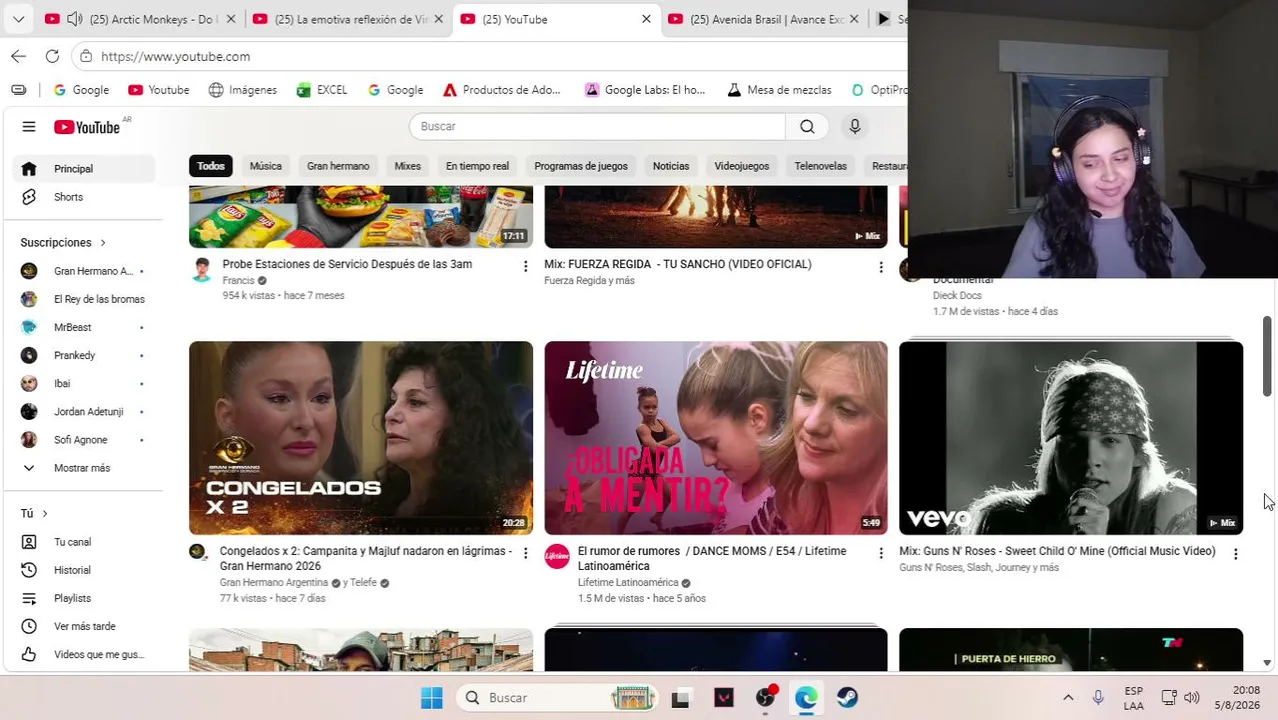1278x720 pixels.
Task: Mute the Arctic Monkeys tab audio icon
Action: click(74, 19)
